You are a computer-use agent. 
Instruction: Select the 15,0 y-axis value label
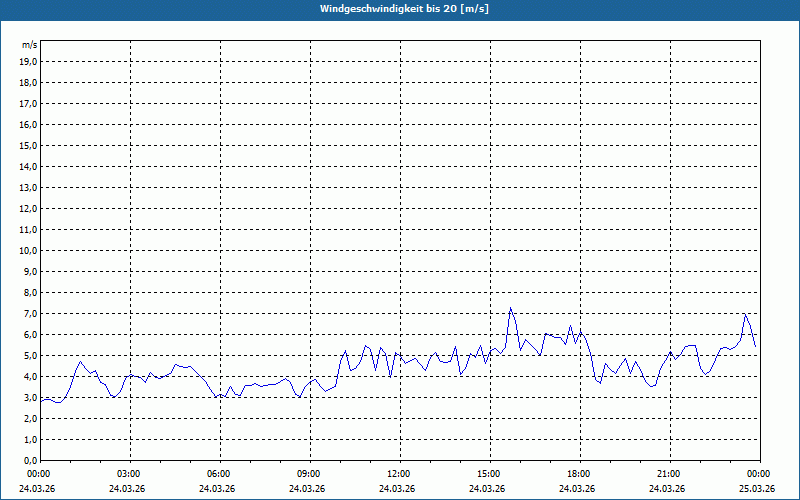coord(28,145)
